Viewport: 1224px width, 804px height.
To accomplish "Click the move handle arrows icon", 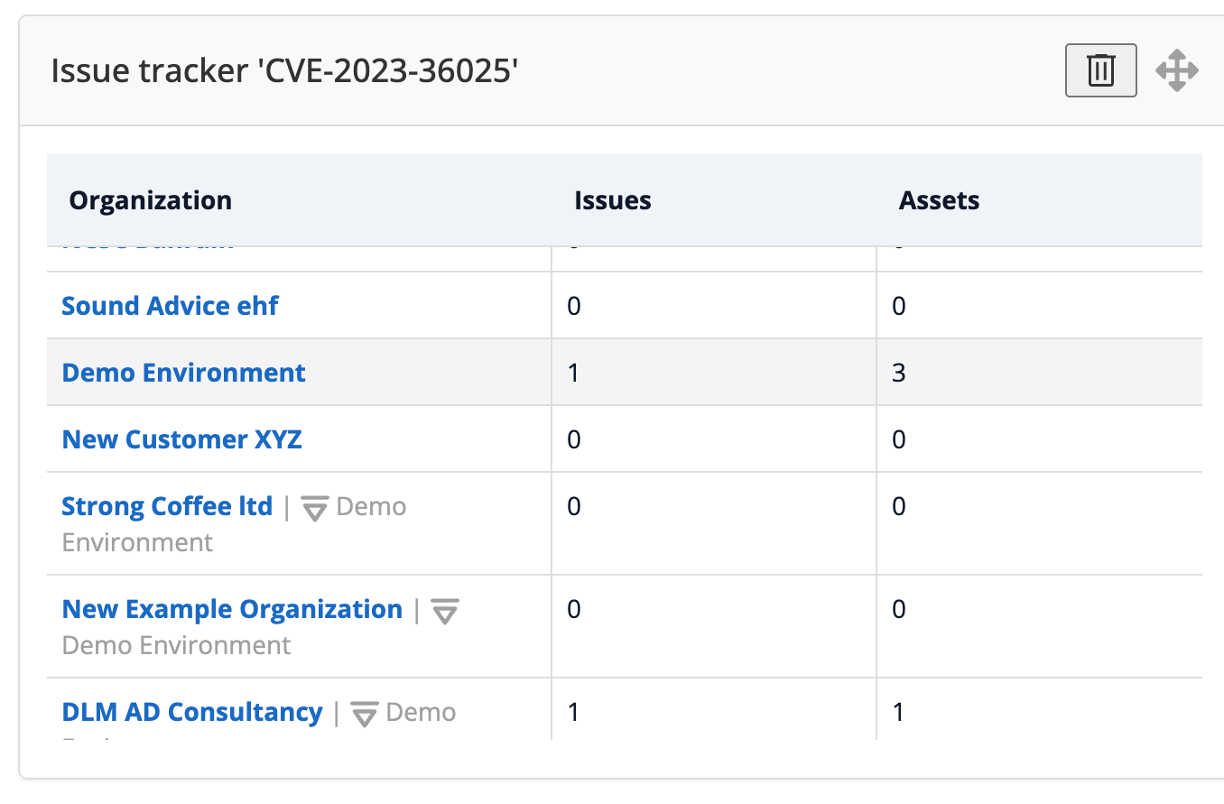I will click(x=1176, y=71).
